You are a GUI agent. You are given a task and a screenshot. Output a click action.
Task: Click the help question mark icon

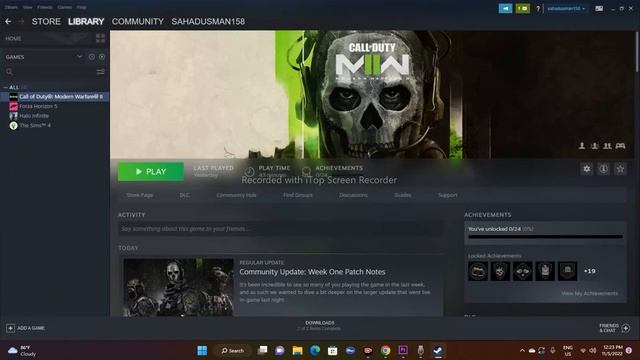[x=538, y=9]
